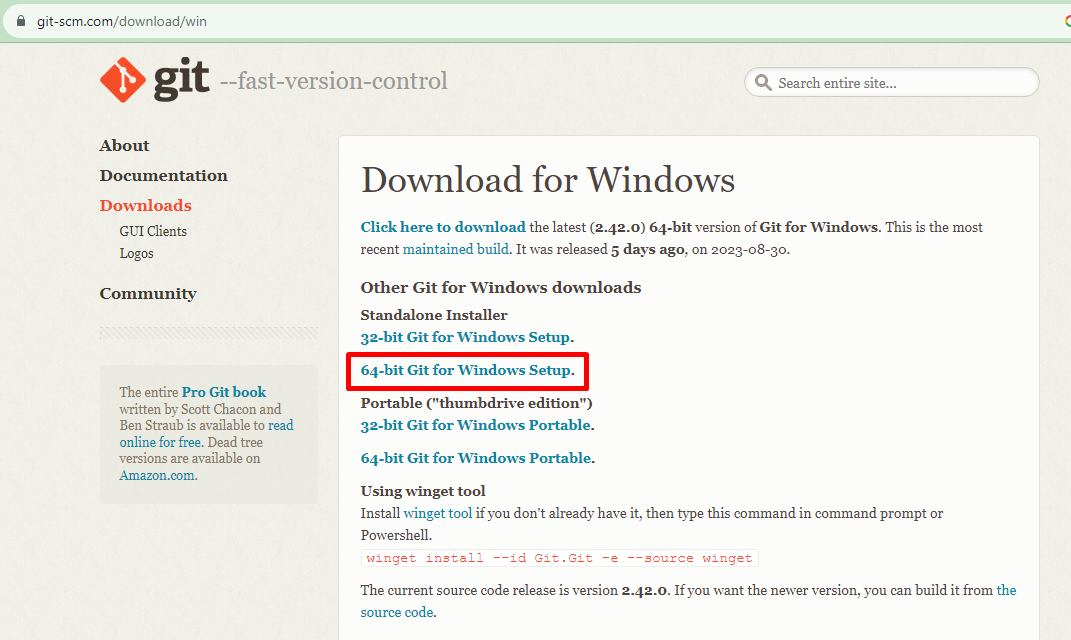The image size is (1071, 640).
Task: Open the Documentation section
Action: tap(163, 175)
